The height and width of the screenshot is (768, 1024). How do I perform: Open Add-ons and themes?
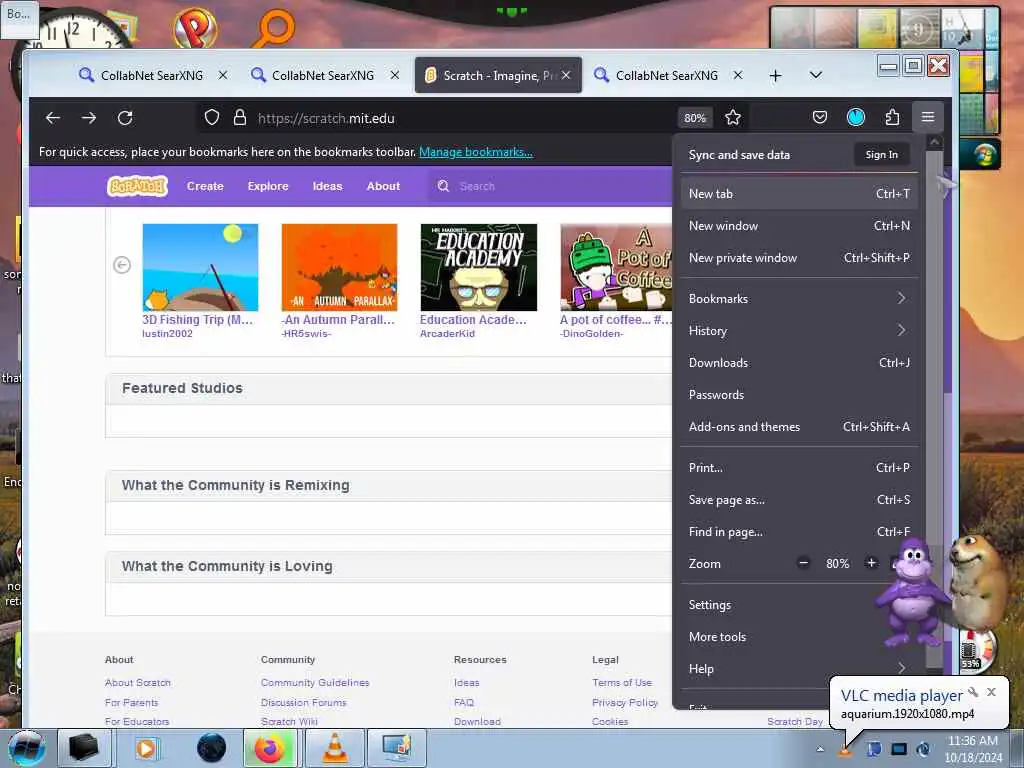coord(799,426)
